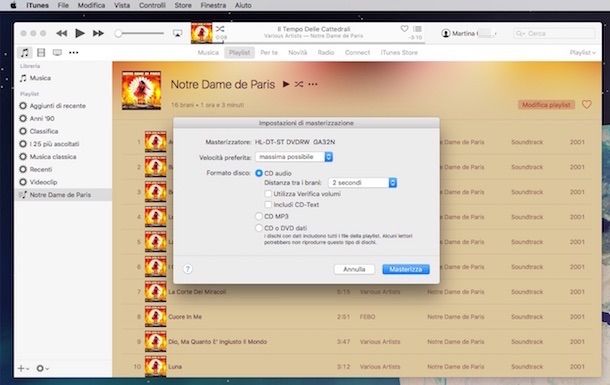Click the Annulla button
The height and width of the screenshot is (385, 610).
(354, 269)
